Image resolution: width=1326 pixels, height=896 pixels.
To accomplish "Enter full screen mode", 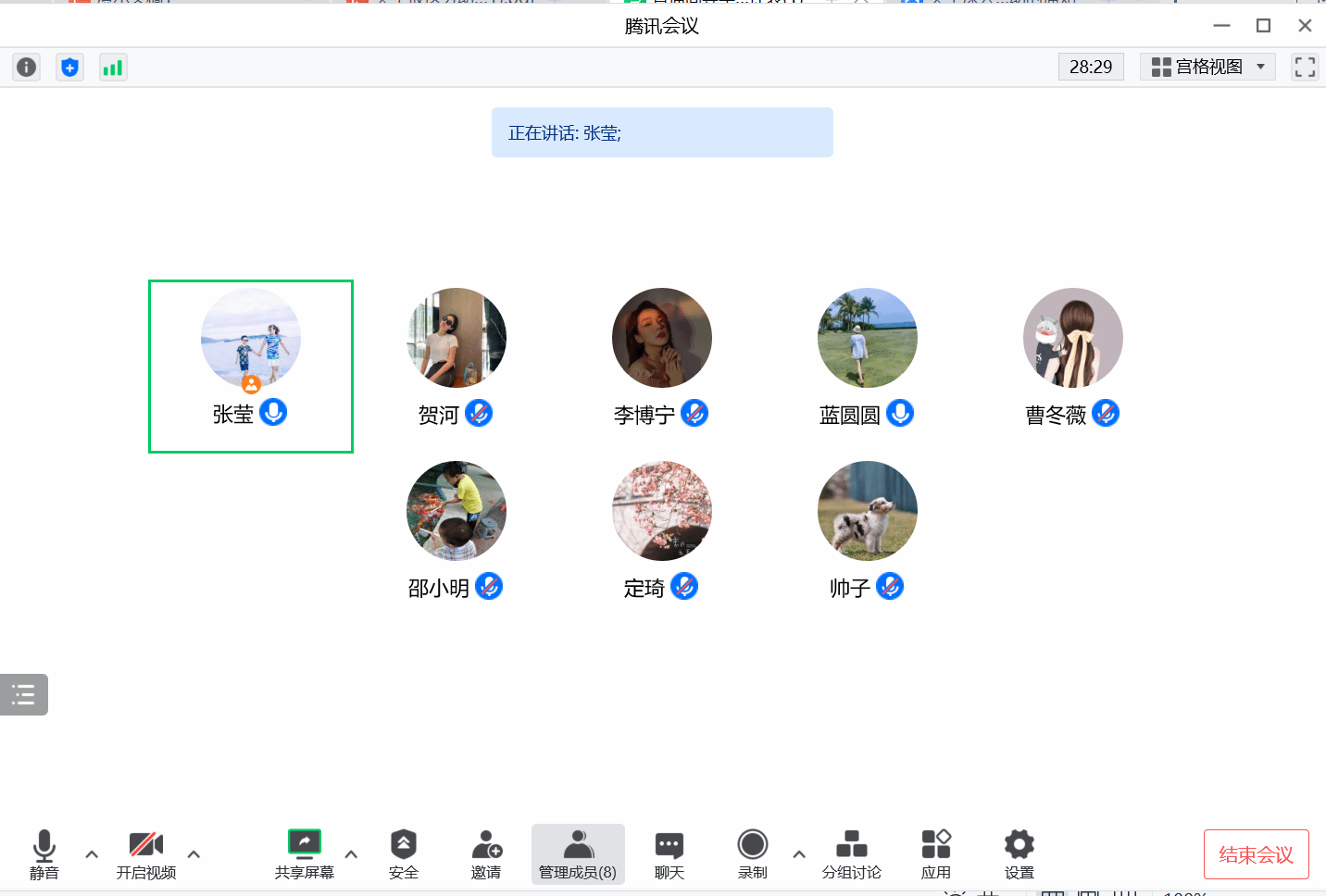I will (1305, 67).
